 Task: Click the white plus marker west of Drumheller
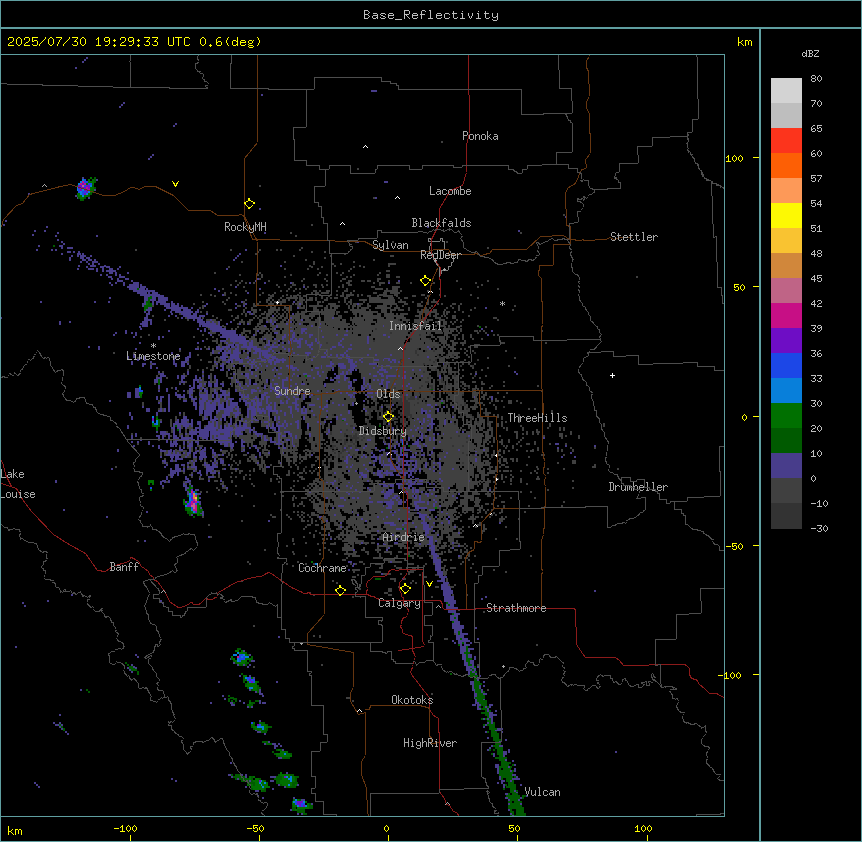click(x=612, y=375)
